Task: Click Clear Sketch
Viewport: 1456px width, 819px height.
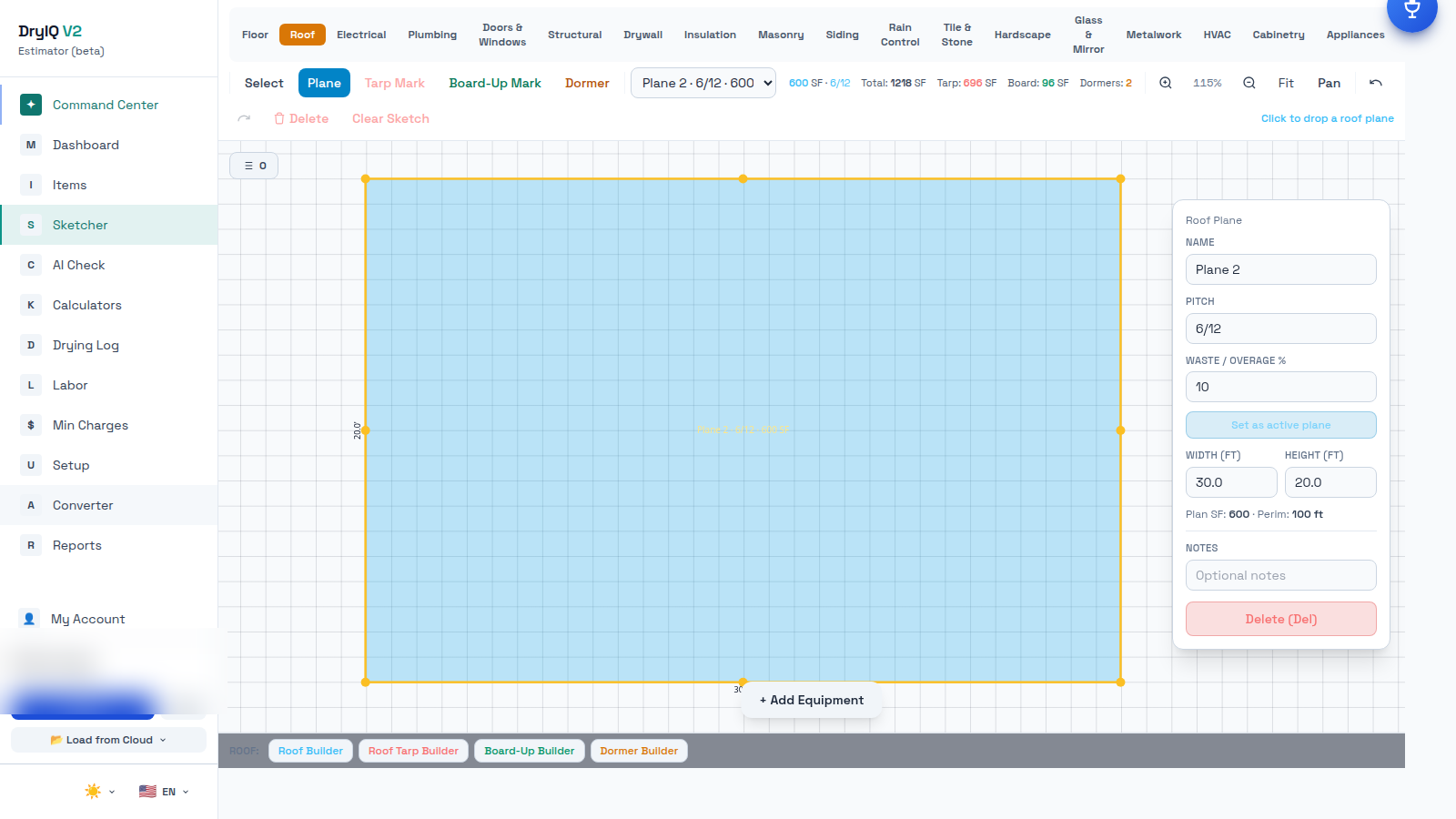Action: coord(390,118)
